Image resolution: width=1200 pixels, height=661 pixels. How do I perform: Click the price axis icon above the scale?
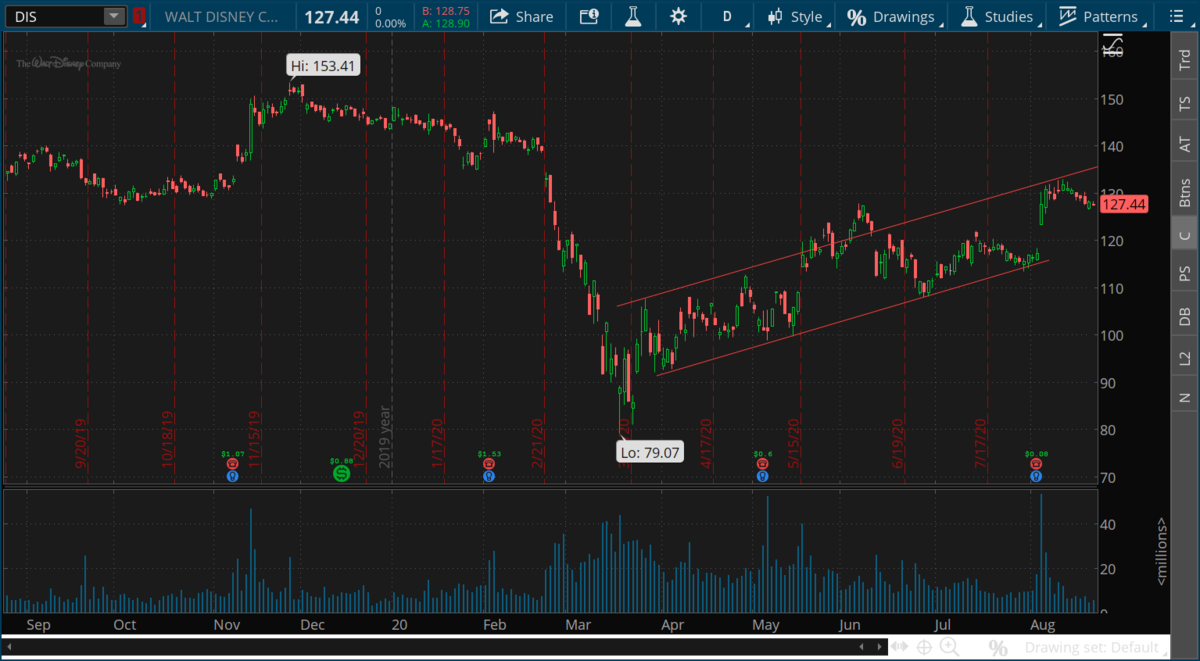[1111, 42]
